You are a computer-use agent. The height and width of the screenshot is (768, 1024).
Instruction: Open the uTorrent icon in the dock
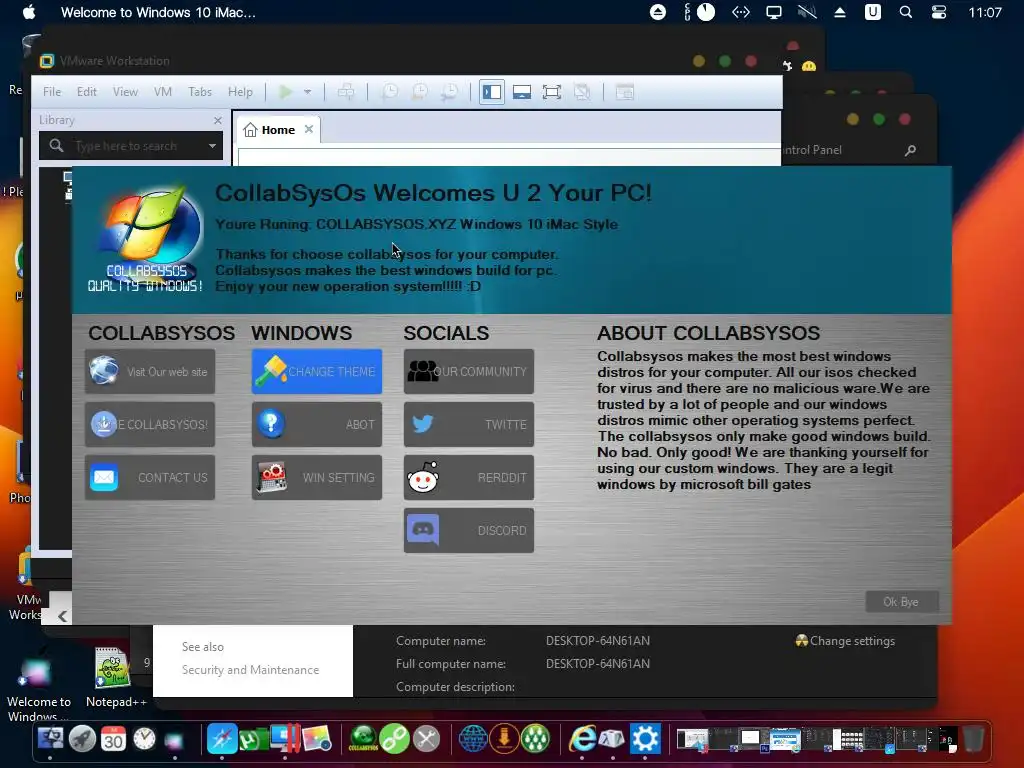click(x=253, y=739)
